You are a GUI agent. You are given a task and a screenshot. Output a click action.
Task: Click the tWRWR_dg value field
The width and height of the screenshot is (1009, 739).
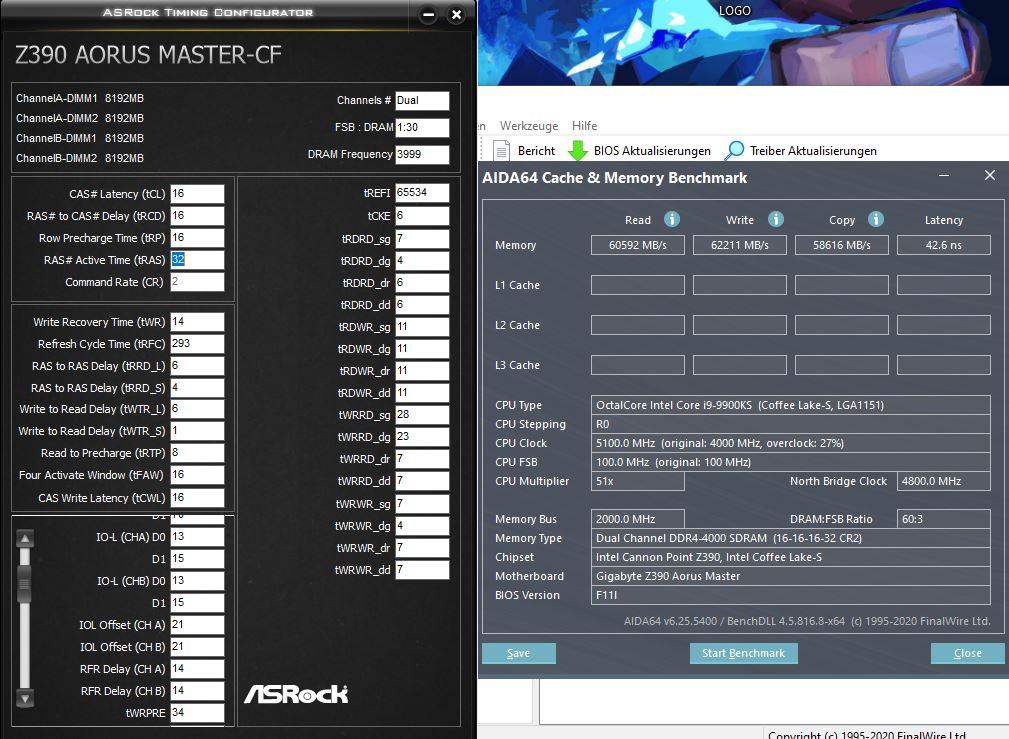[x=422, y=525]
